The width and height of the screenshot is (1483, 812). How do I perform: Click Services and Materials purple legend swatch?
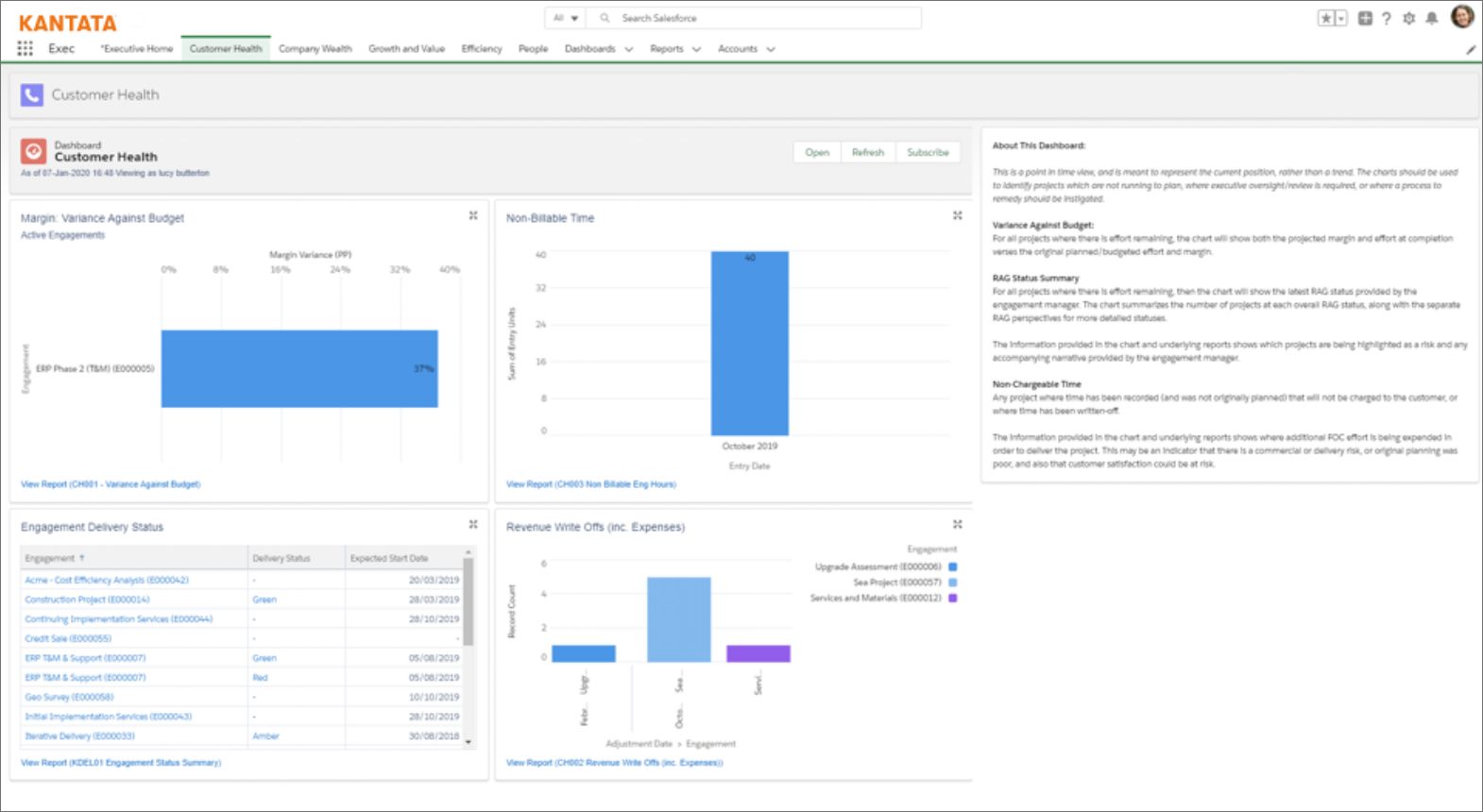[x=952, y=598]
